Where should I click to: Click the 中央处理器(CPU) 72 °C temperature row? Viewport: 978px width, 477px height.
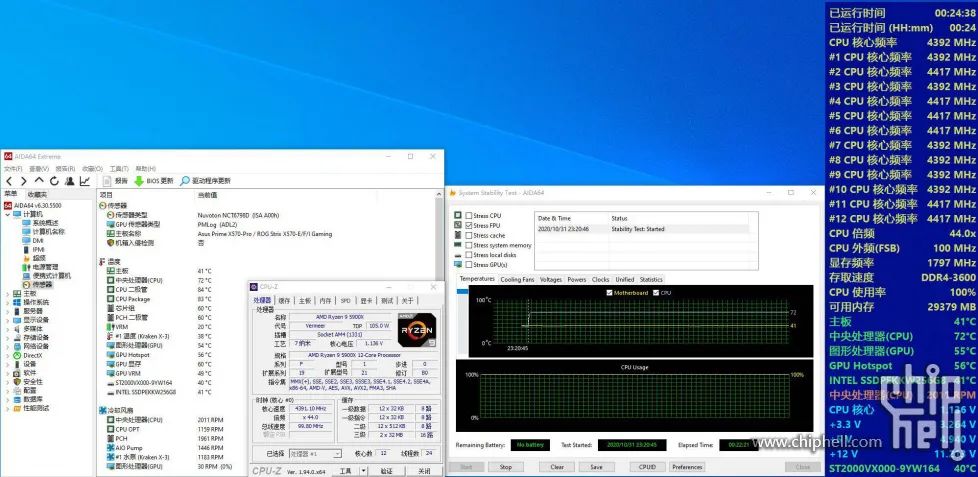(159, 281)
